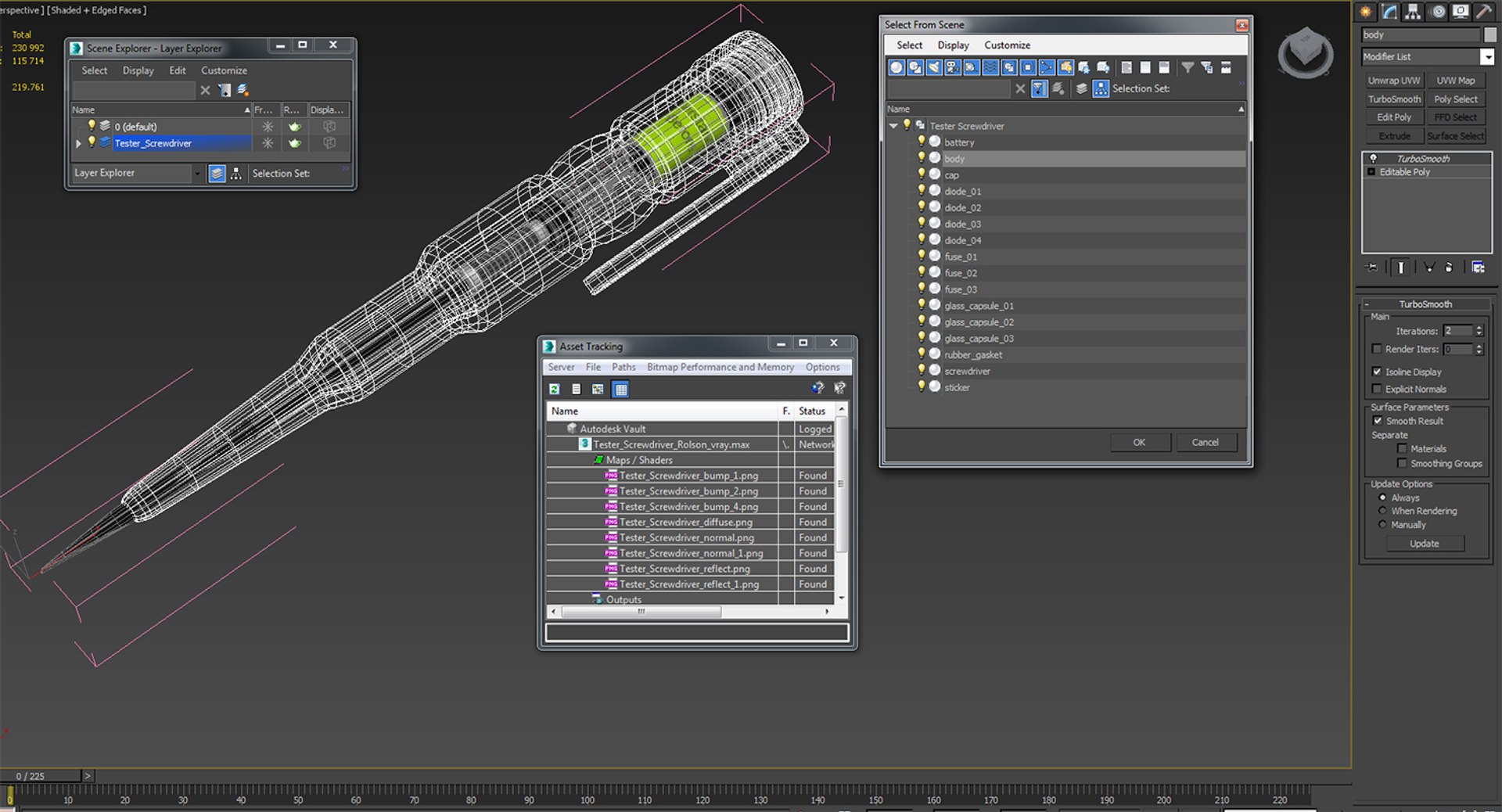The width and height of the screenshot is (1502, 812).
Task: Switch Select From Scene to Sort by Layer
Action: pos(1081,88)
